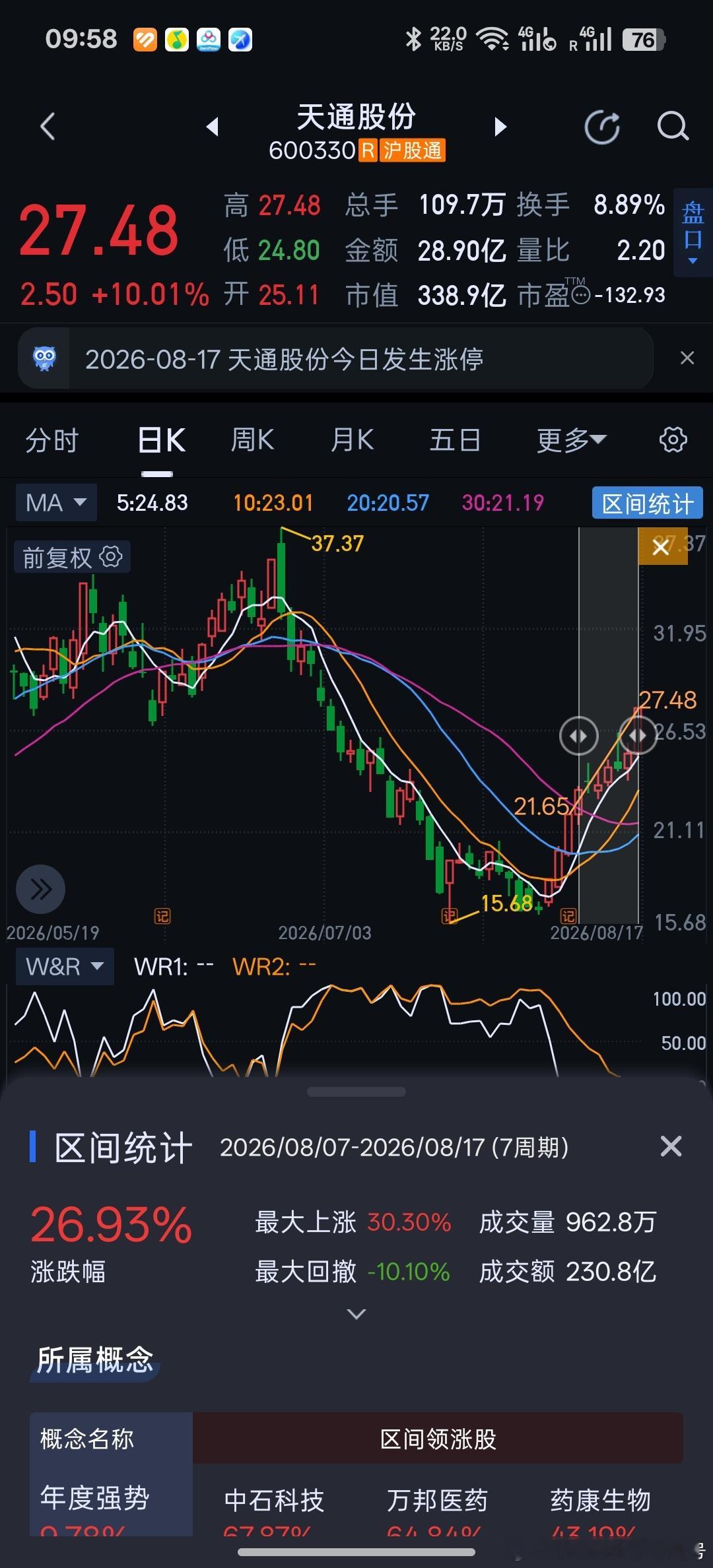Tap the Wi-Fi status icon
This screenshot has height=1568, width=713.
click(x=492, y=40)
